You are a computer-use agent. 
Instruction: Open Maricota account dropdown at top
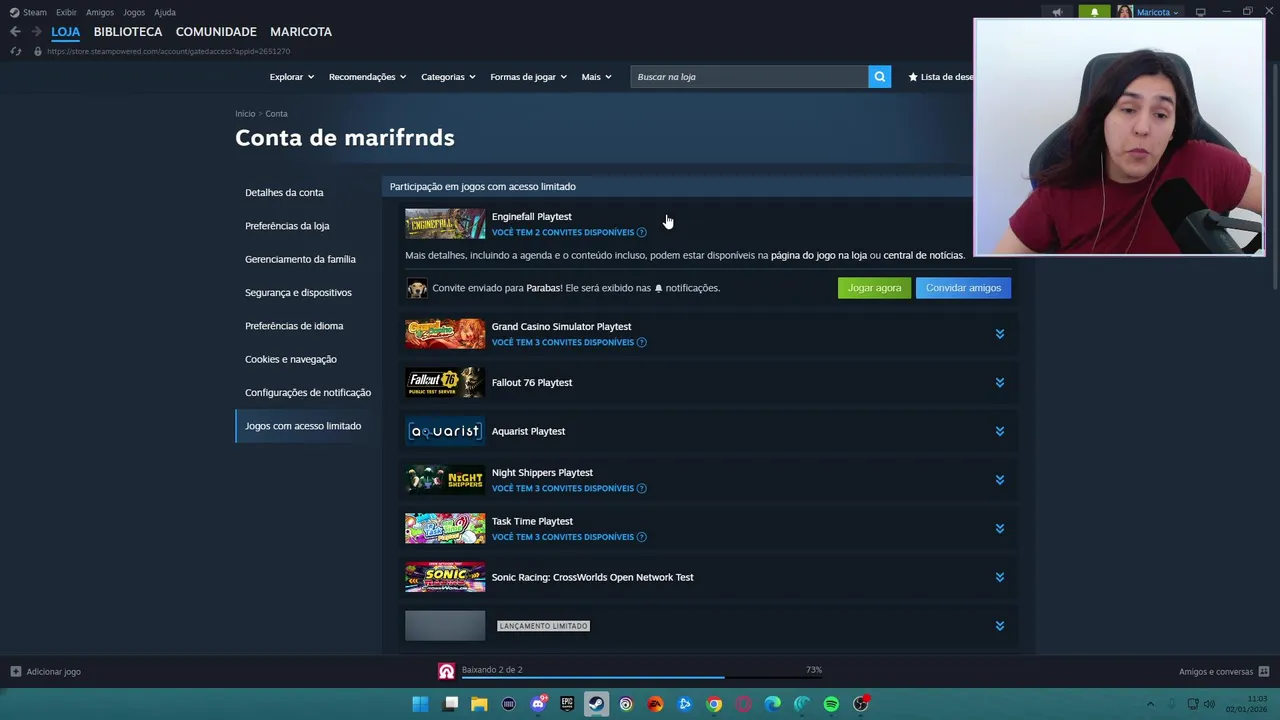tap(1157, 12)
